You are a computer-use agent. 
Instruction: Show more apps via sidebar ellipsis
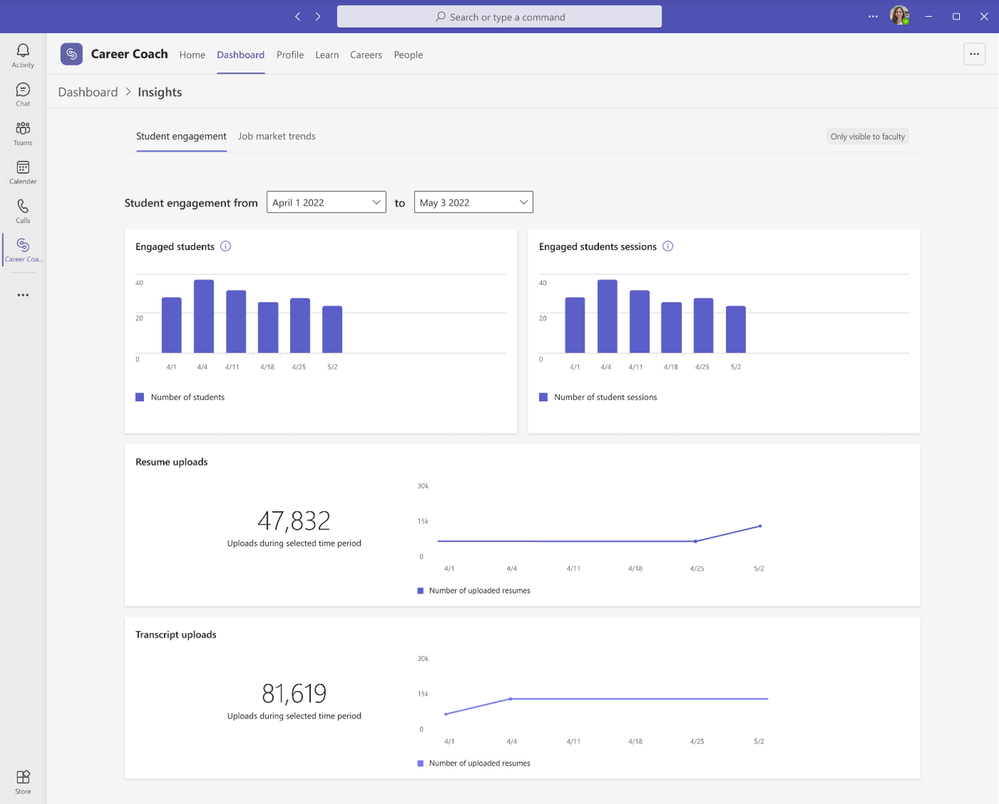pyautogui.click(x=23, y=295)
